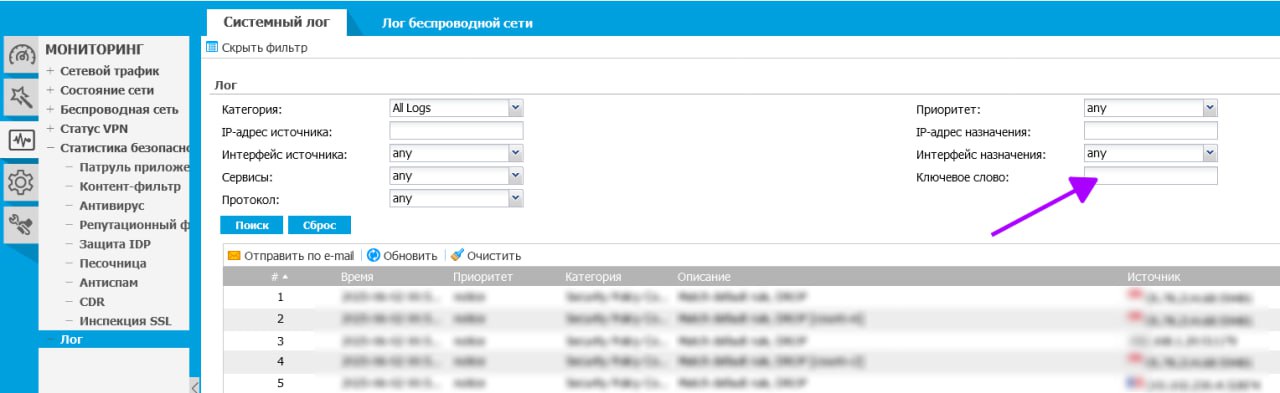Viewport: 1280px width, 393px height.
Task: Open the Приоритет dropdown
Action: pos(1150,108)
